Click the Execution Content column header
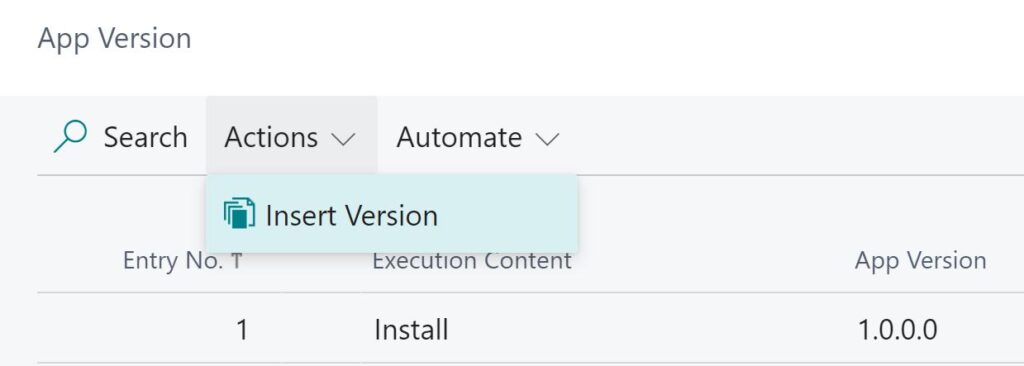 472,261
